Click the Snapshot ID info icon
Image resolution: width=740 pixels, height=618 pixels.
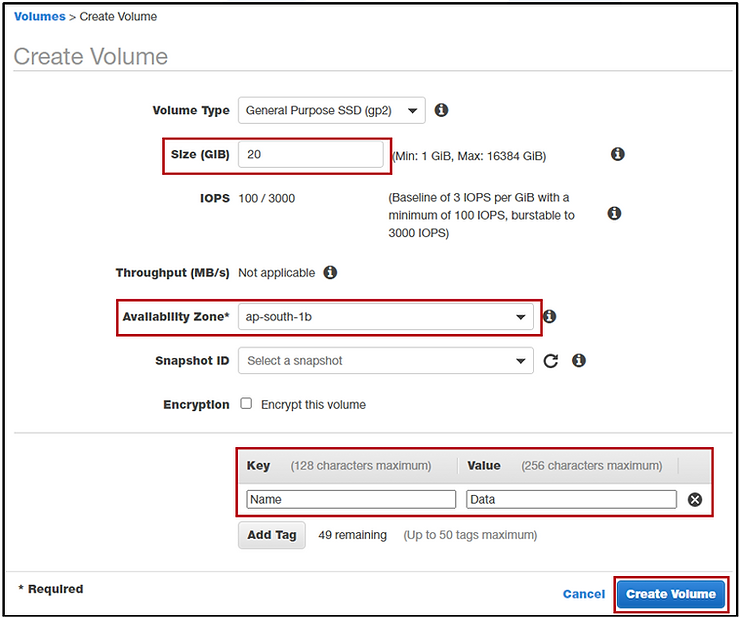pyautogui.click(x=579, y=361)
